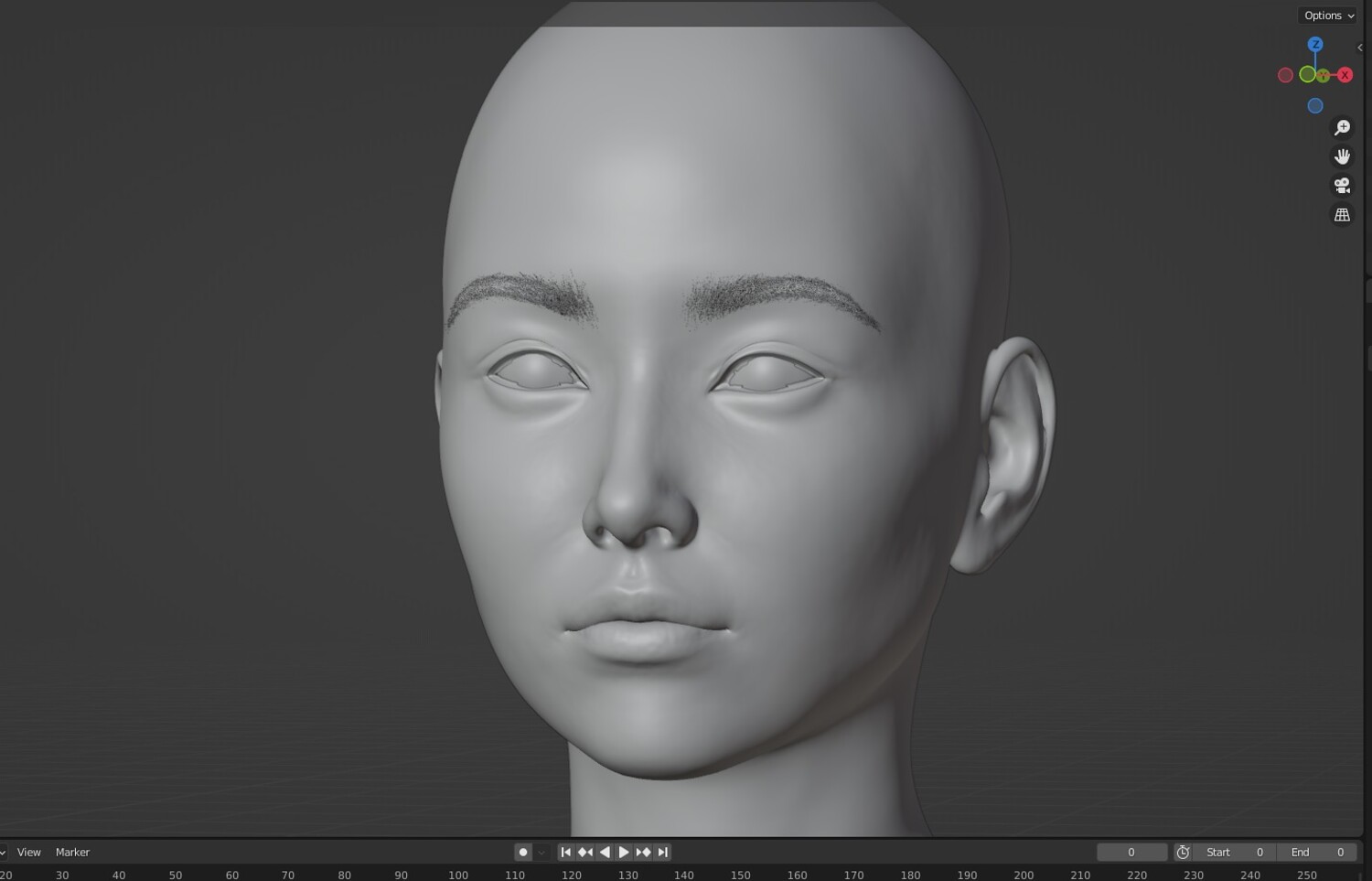1372x881 pixels.
Task: Open the Options dropdown in viewport header
Action: 1328,16
